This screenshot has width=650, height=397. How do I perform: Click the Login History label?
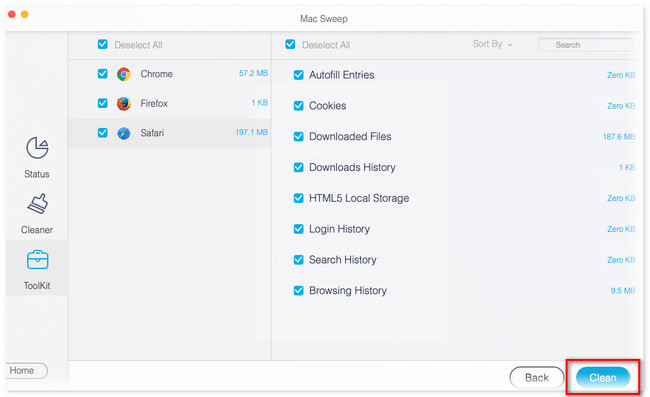339,229
